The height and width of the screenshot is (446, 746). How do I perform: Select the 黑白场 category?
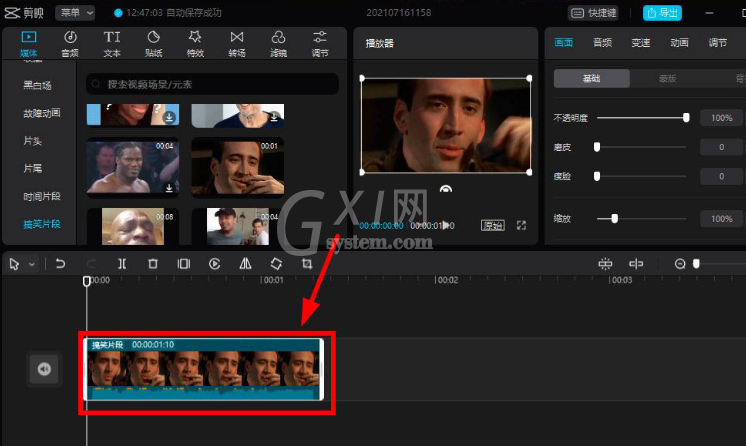click(37, 86)
